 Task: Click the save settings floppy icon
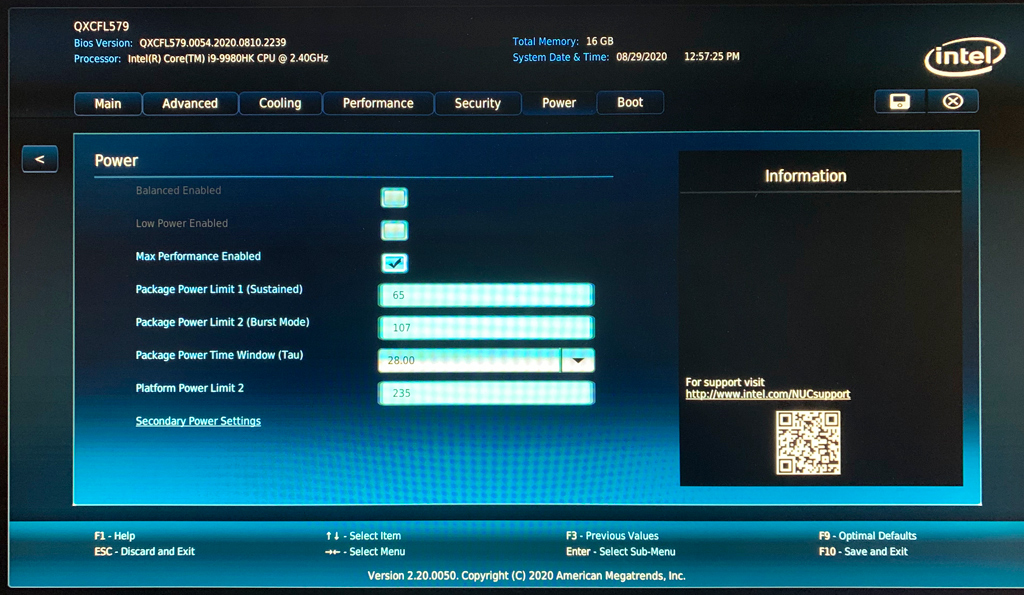pyautogui.click(x=898, y=101)
